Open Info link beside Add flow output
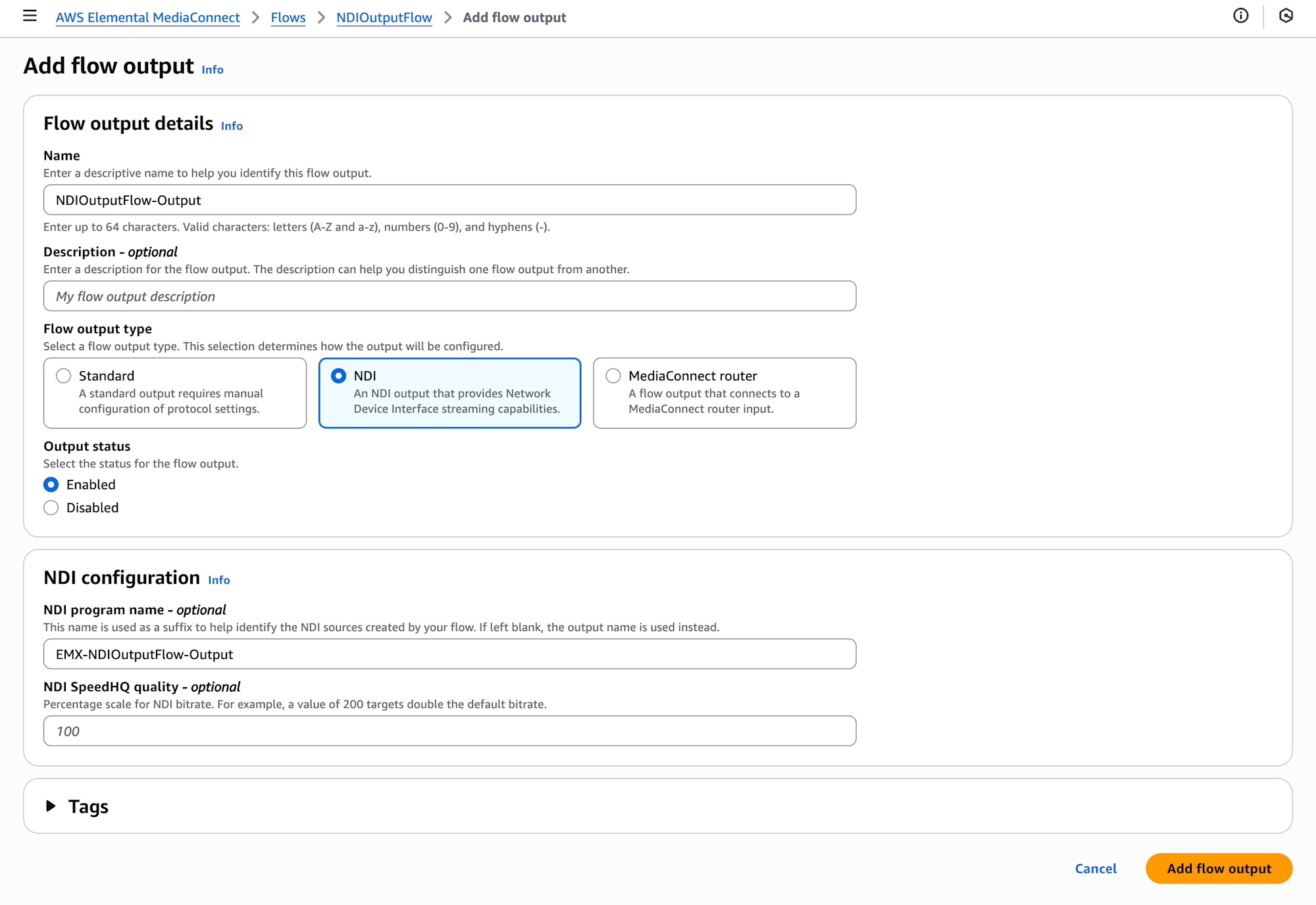The height and width of the screenshot is (905, 1316). [212, 70]
